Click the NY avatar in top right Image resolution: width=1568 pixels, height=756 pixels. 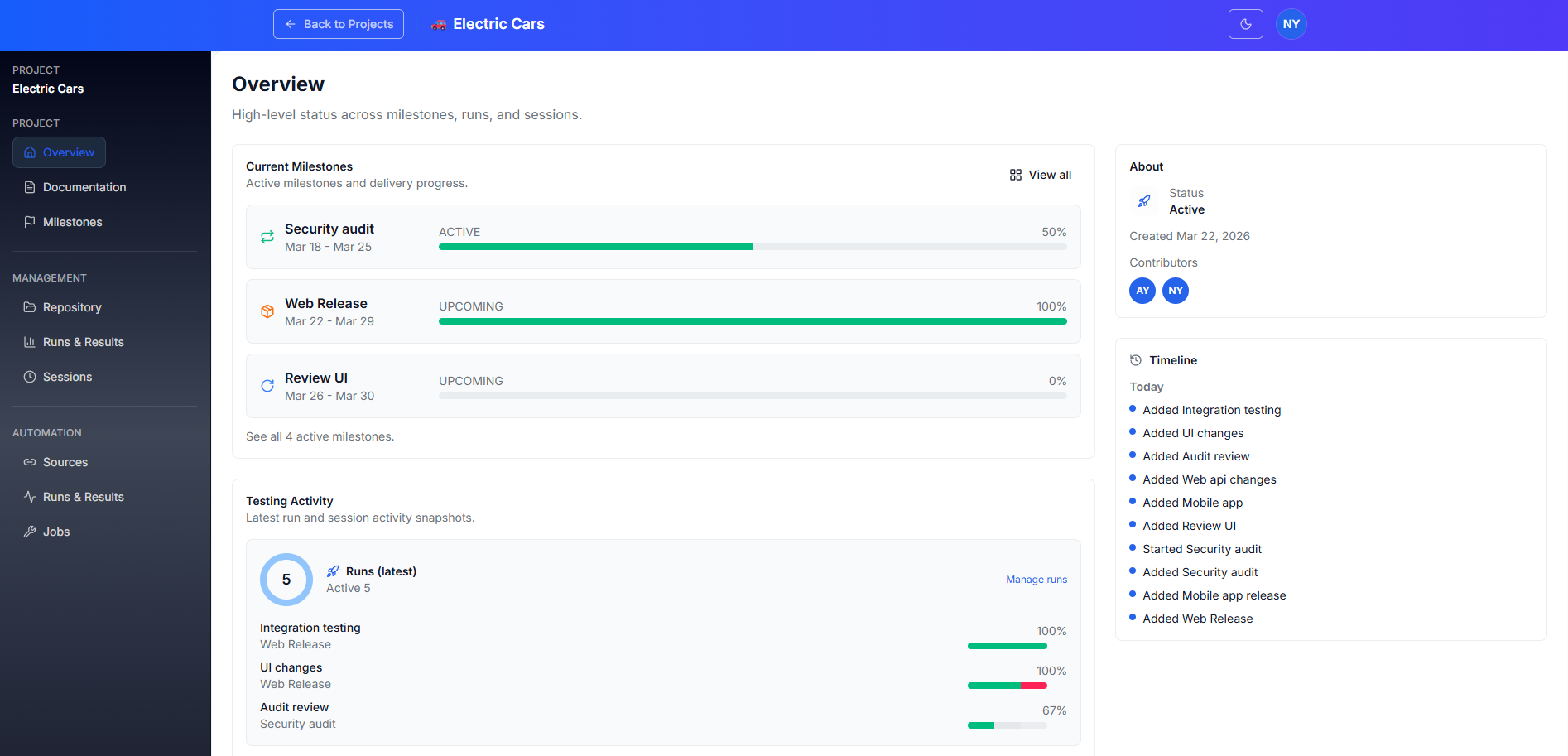pyautogui.click(x=1291, y=24)
